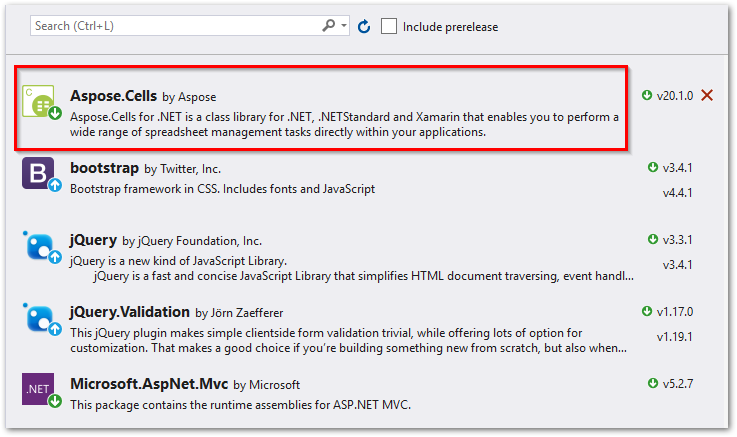
Task: Click the green arrow beside jQuery v3.3.1
Action: pyautogui.click(x=652, y=240)
